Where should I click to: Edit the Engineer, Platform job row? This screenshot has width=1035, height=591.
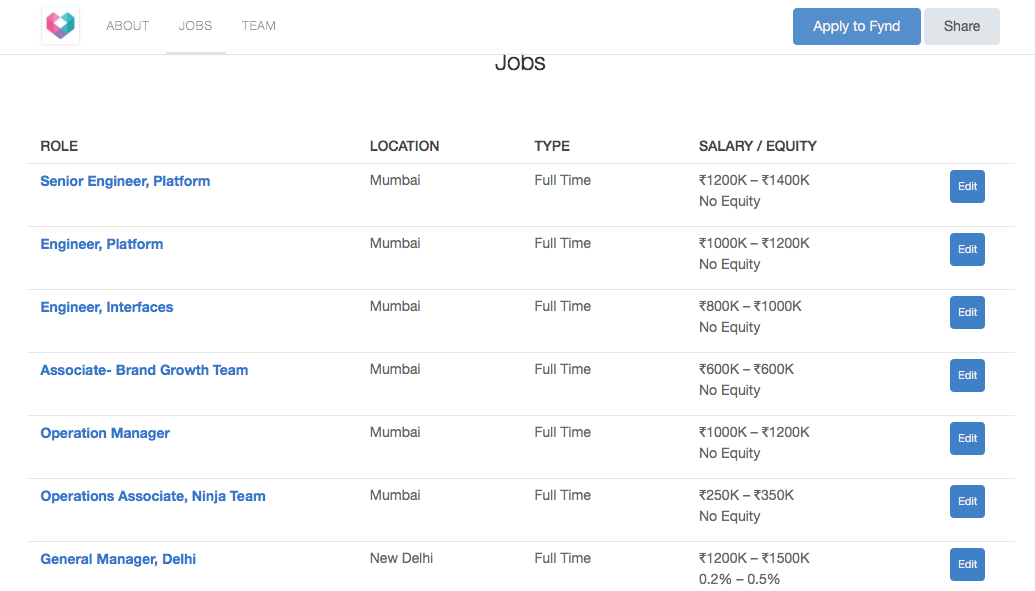[967, 249]
